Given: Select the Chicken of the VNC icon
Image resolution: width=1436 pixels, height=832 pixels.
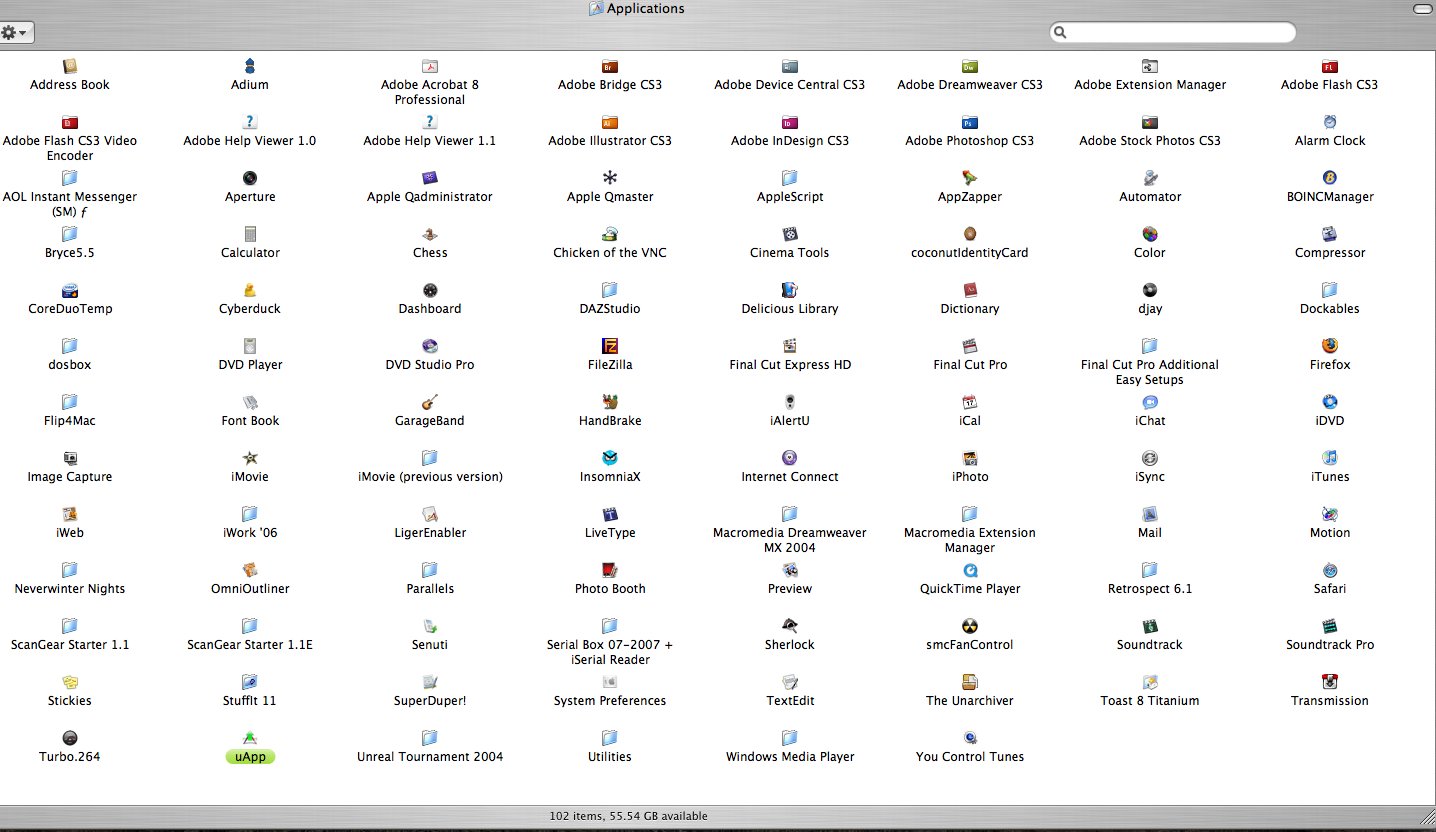Looking at the screenshot, I should coord(610,234).
